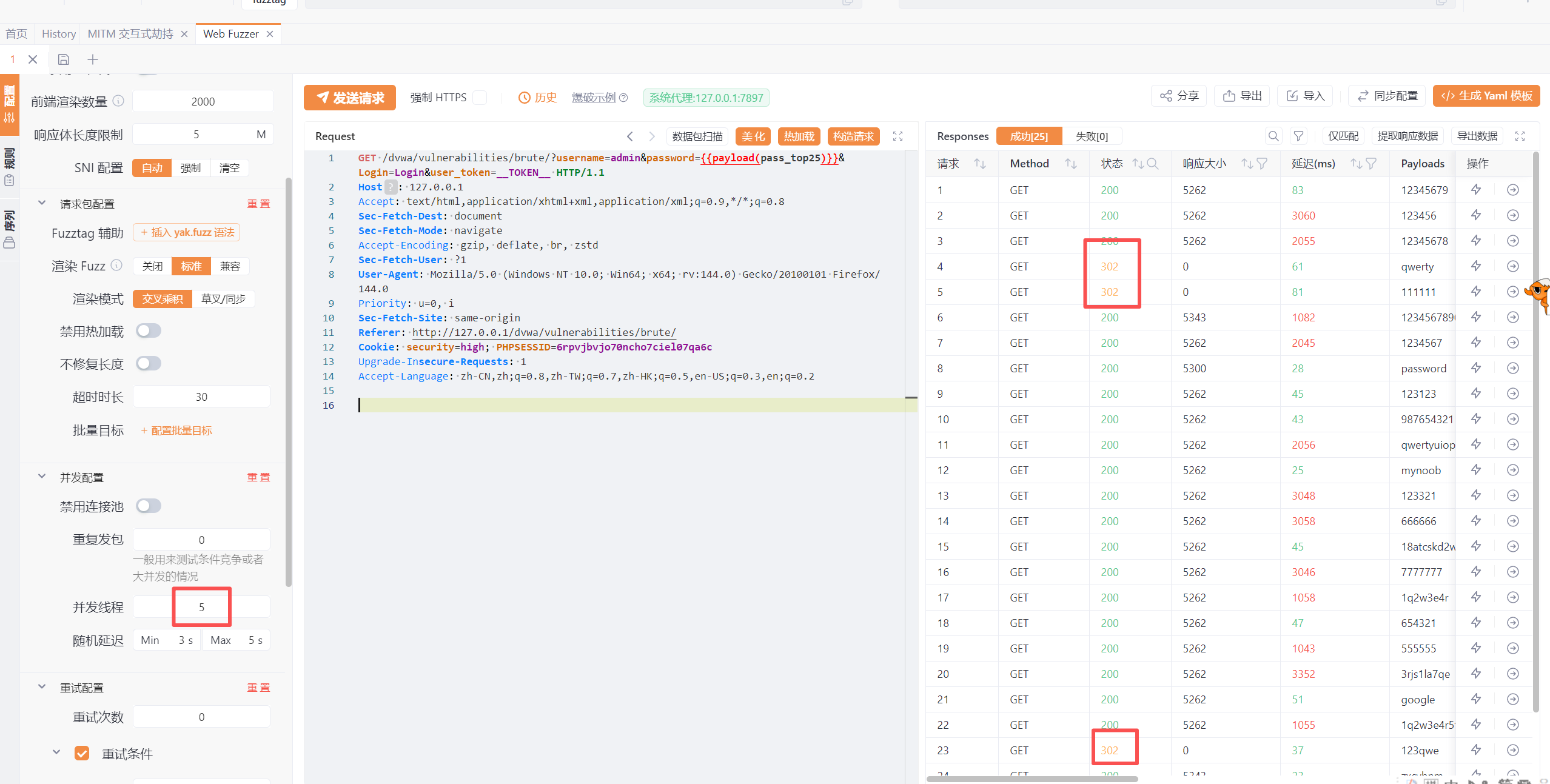Toggle the 禁用热加载 switch
This screenshot has height=784, width=1550.
tap(149, 331)
